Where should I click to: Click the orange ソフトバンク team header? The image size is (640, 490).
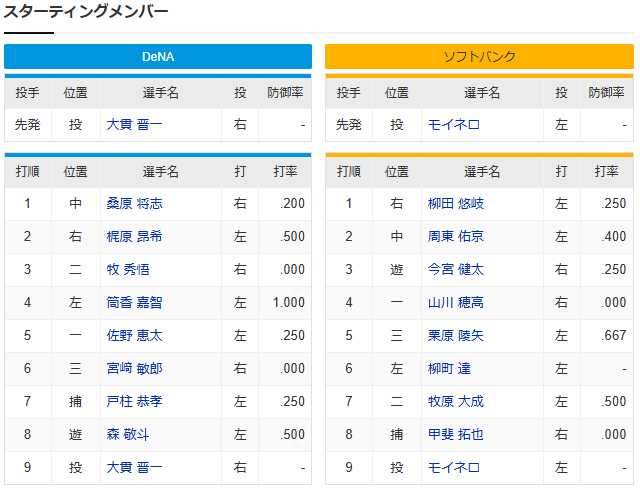479,56
